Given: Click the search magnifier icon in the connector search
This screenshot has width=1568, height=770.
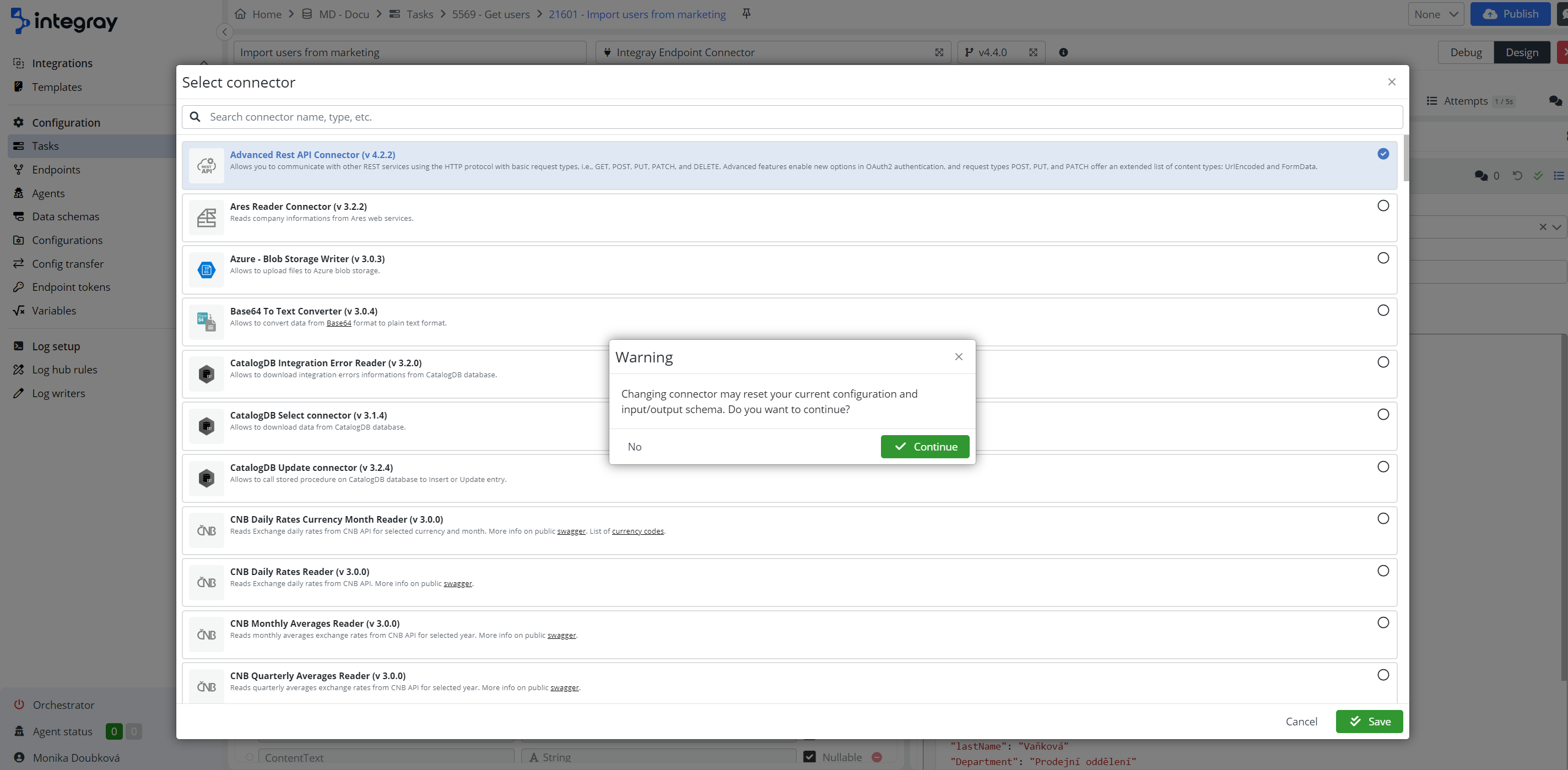Looking at the screenshot, I should point(195,117).
